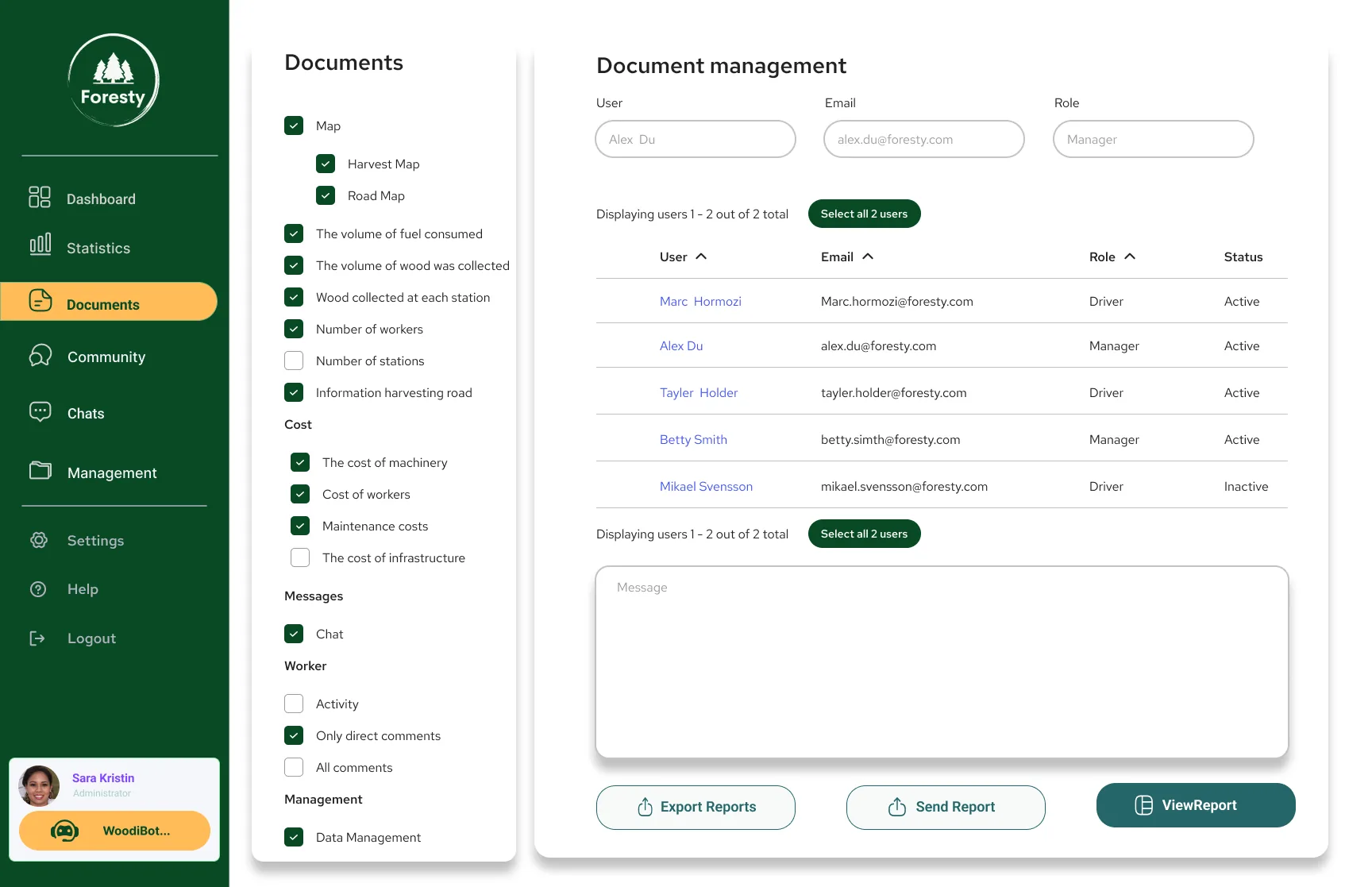Open Settings via the gear icon

coord(39,540)
